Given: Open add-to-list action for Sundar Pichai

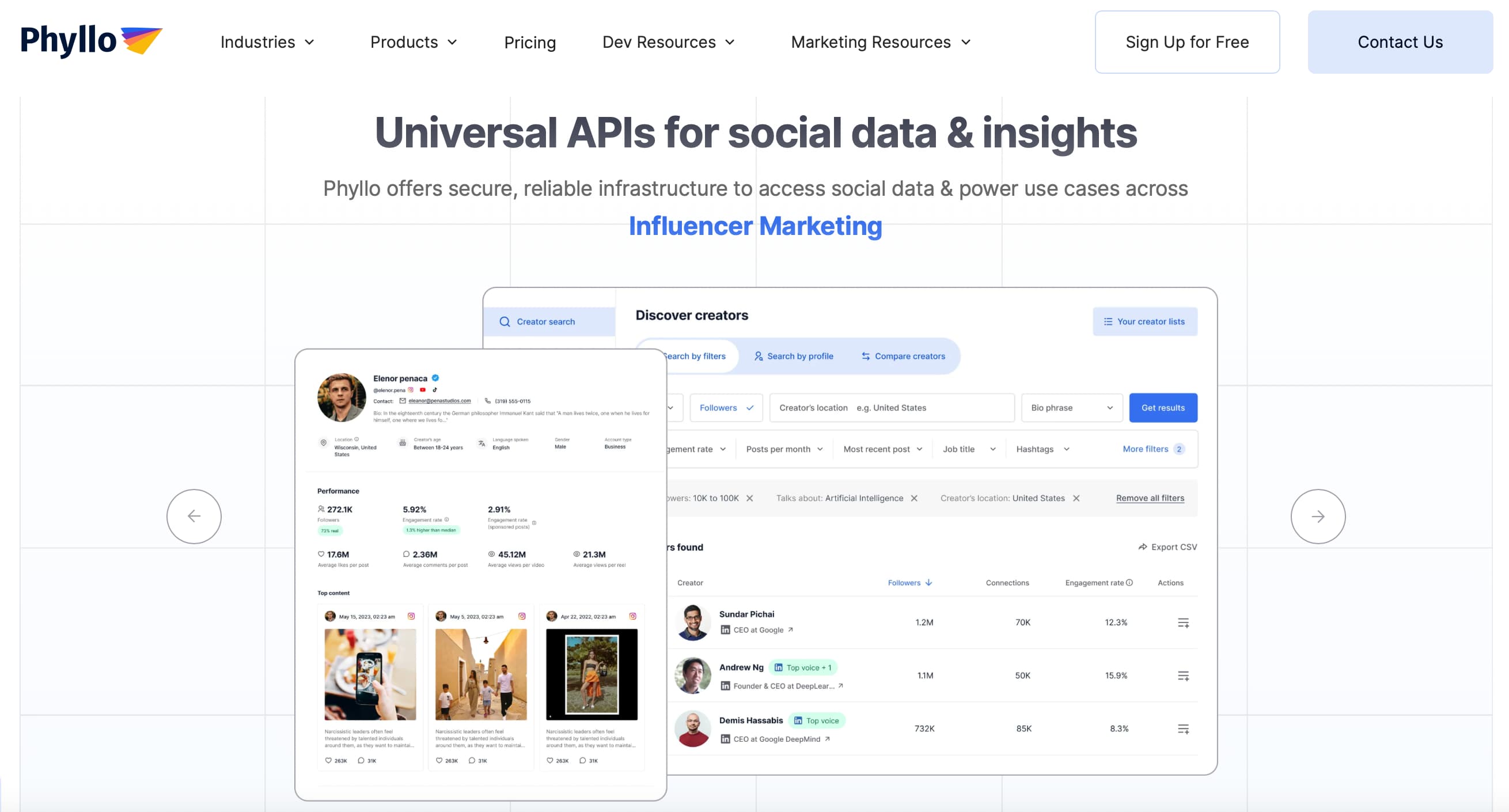Looking at the screenshot, I should coord(1184,622).
